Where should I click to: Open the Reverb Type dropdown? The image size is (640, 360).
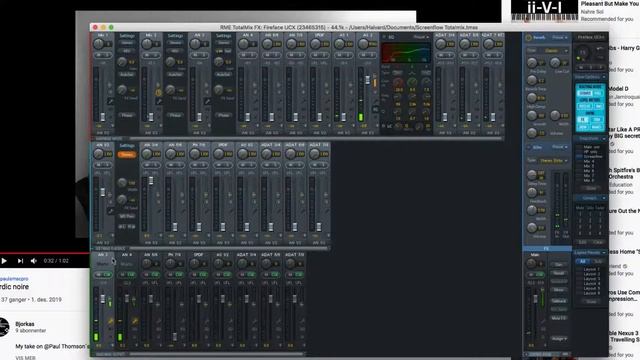tap(554, 51)
